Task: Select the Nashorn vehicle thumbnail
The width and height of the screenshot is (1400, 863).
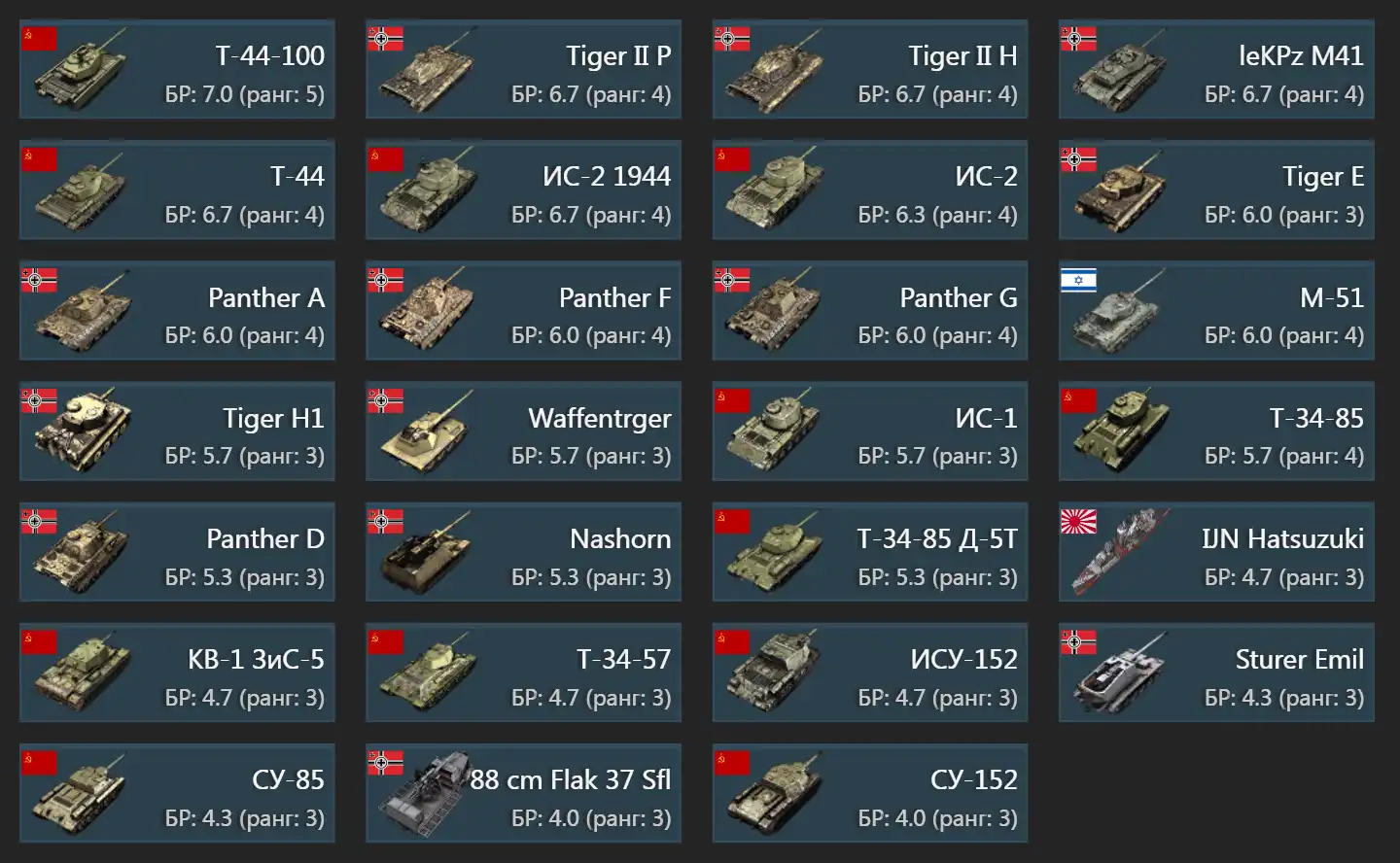Action: [428, 552]
